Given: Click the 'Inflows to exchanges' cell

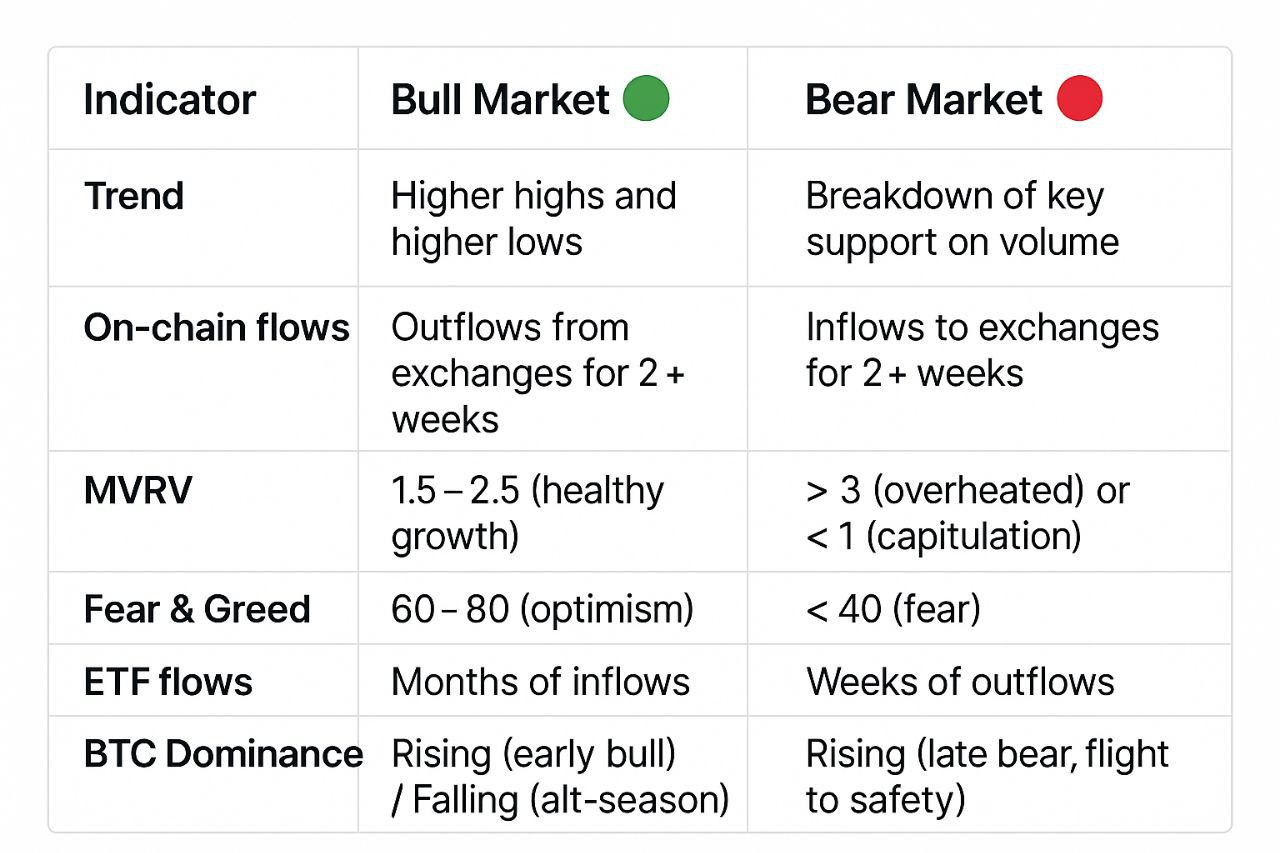Looking at the screenshot, I should pyautogui.click(x=981, y=350).
